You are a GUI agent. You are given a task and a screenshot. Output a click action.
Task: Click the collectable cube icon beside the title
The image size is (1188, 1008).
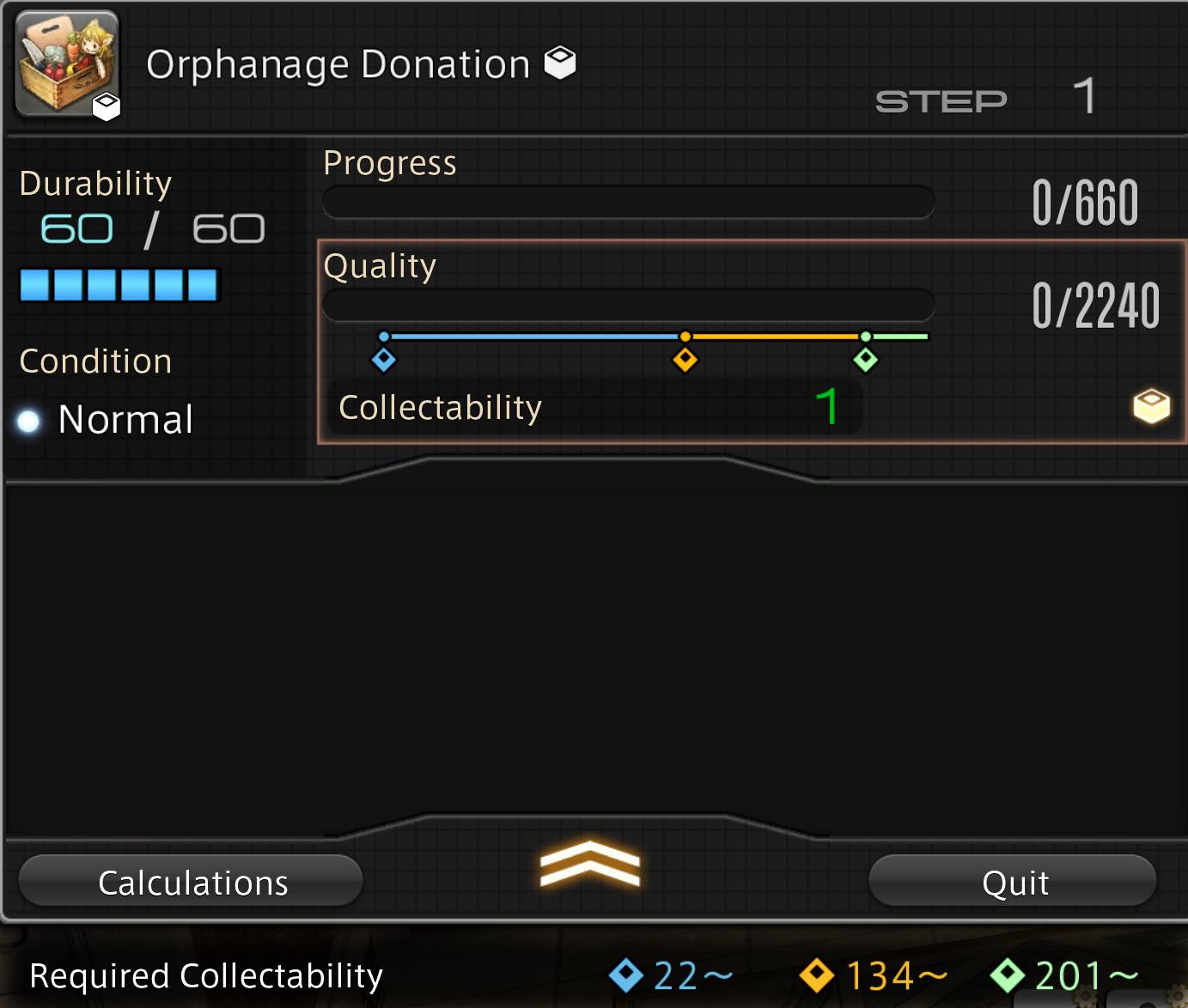point(560,63)
